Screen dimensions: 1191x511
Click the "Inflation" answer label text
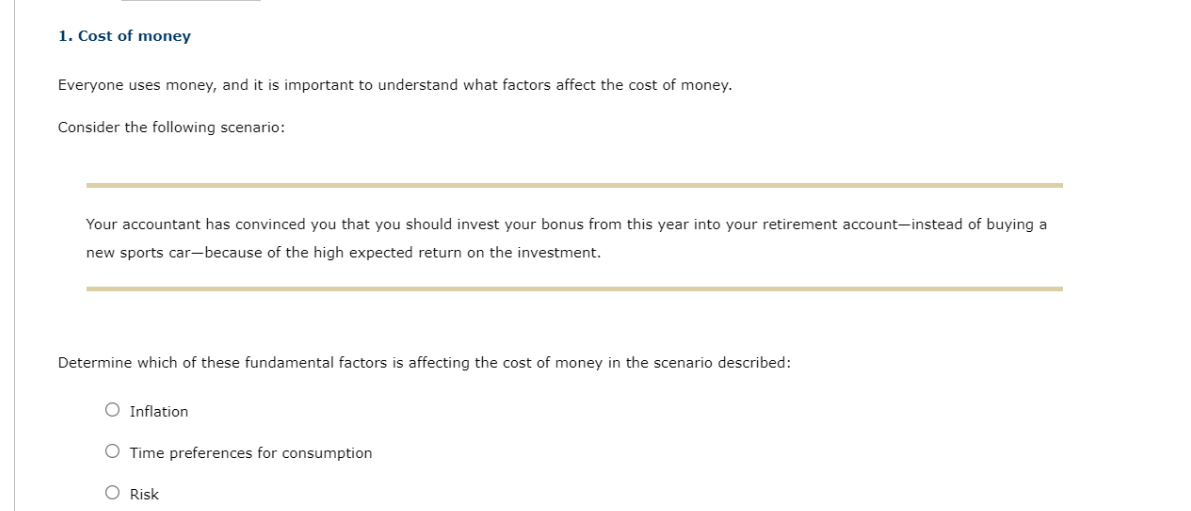[x=159, y=412]
